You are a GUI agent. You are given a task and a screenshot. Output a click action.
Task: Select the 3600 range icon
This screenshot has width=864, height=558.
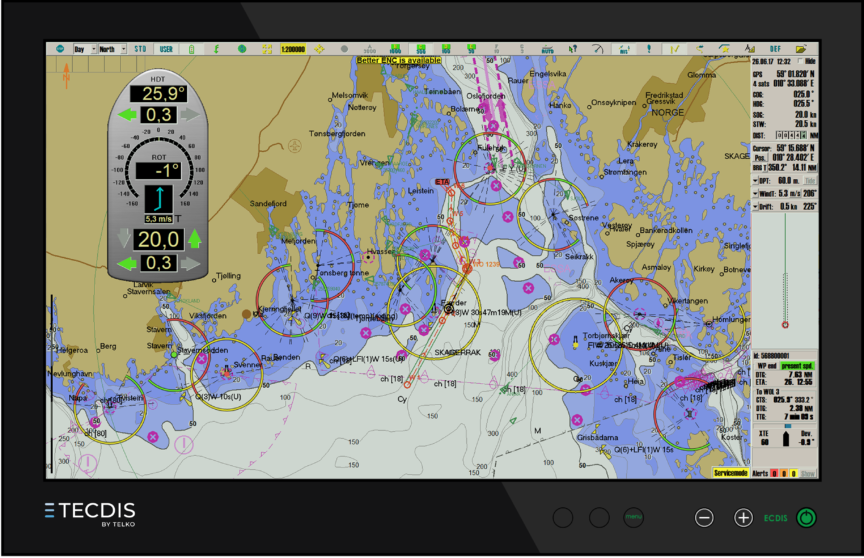[x=370, y=49]
